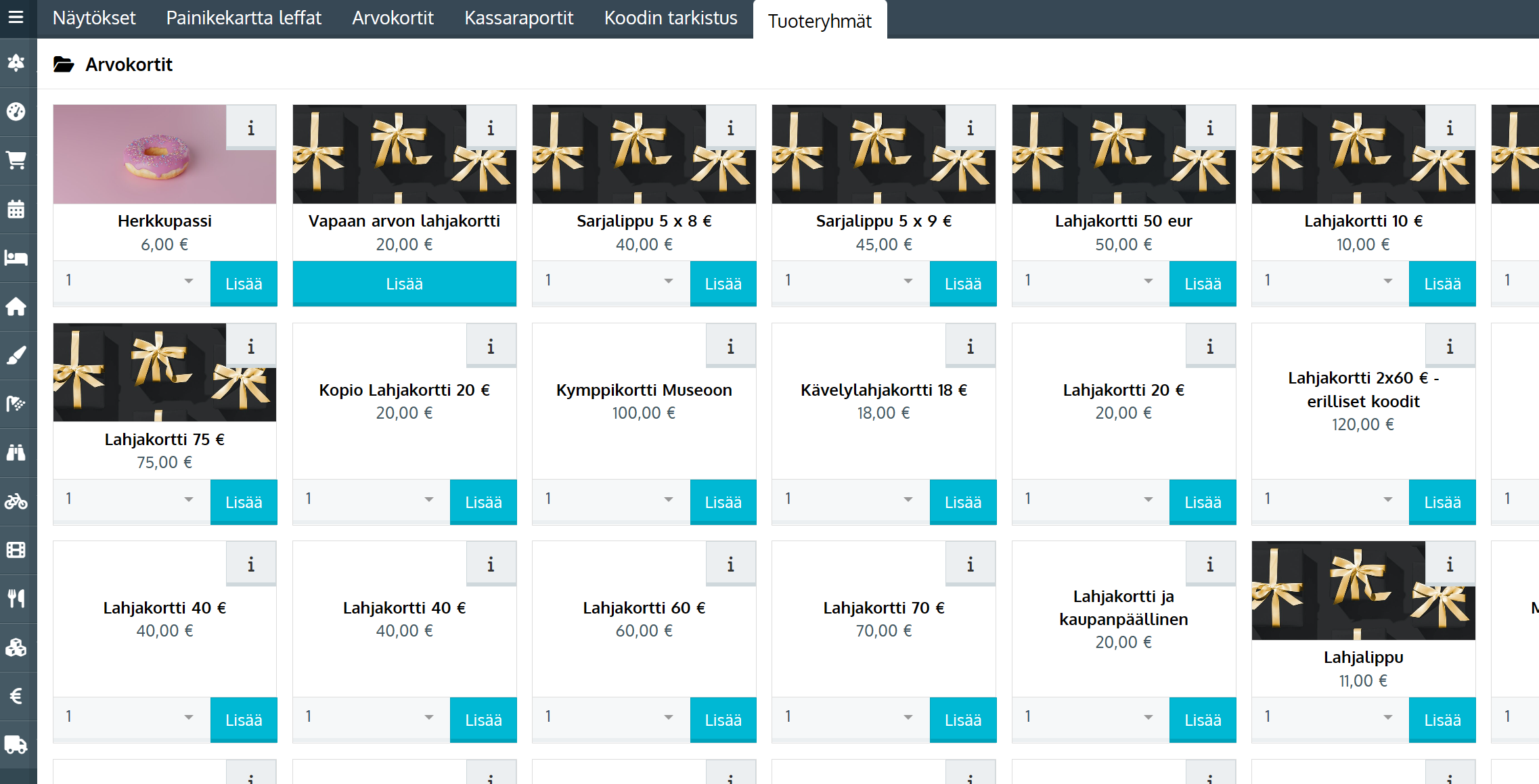Click the bicycle sidebar icon
The image size is (1539, 784).
(x=16, y=501)
